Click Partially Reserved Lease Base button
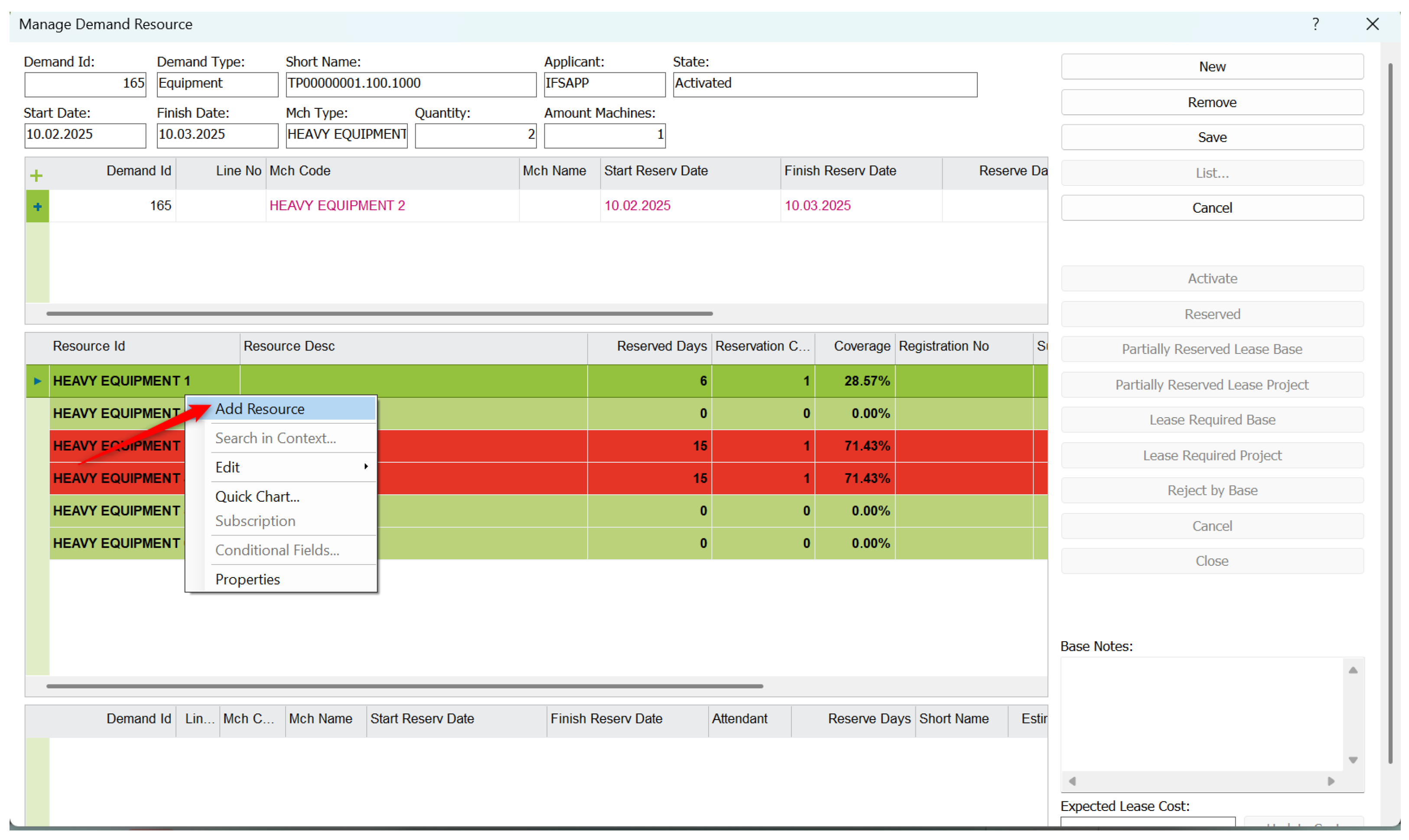1409x840 pixels. coord(1212,350)
